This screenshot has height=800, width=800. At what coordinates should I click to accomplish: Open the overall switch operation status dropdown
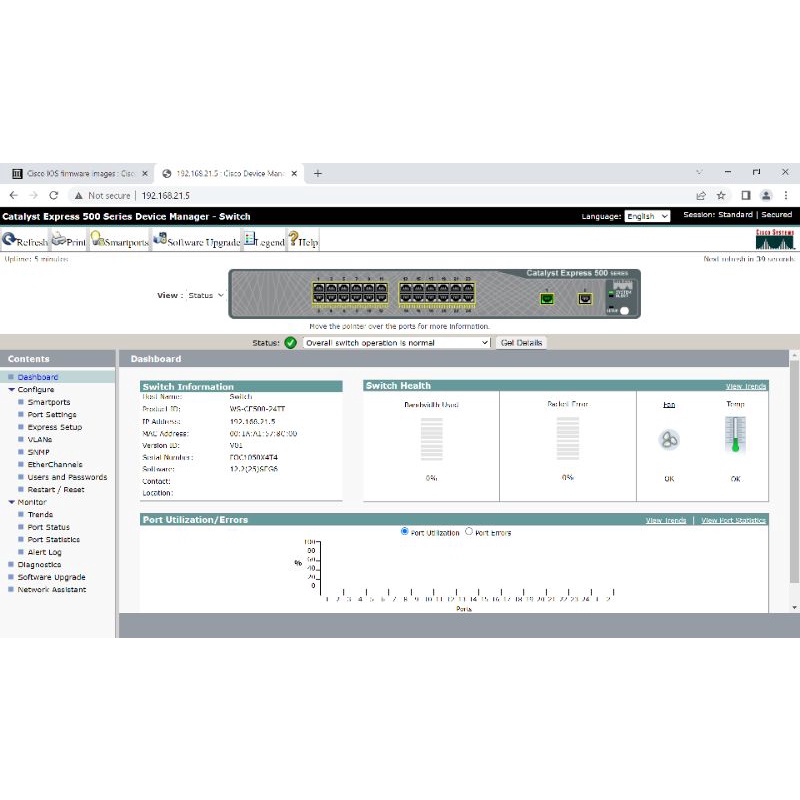tap(397, 343)
